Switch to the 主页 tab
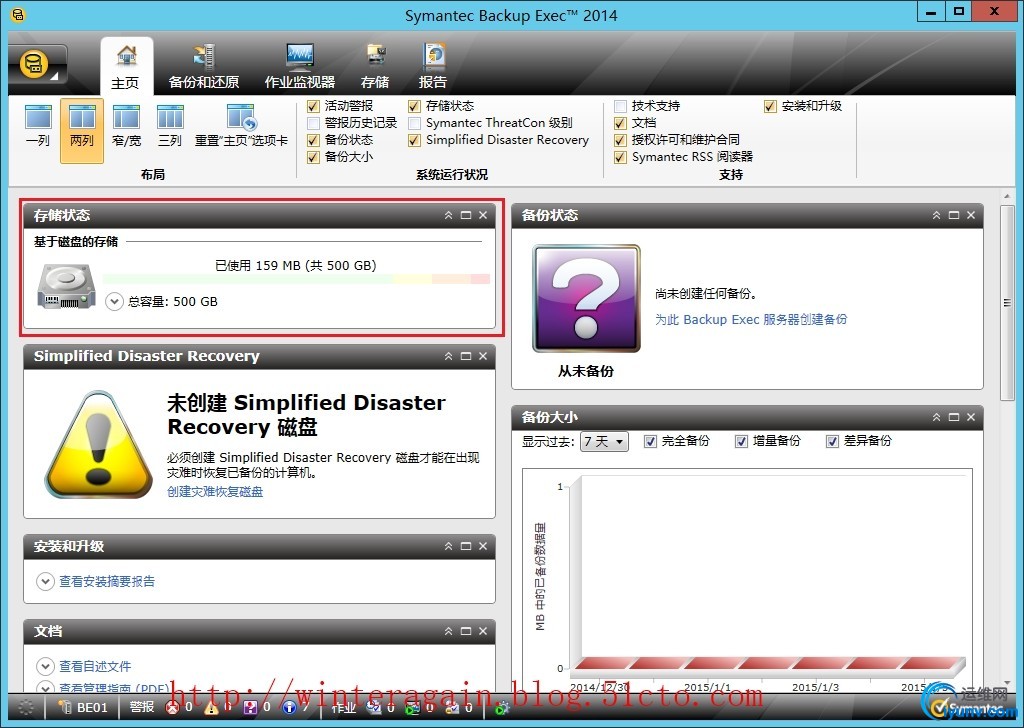The height and width of the screenshot is (728, 1024). pos(126,66)
